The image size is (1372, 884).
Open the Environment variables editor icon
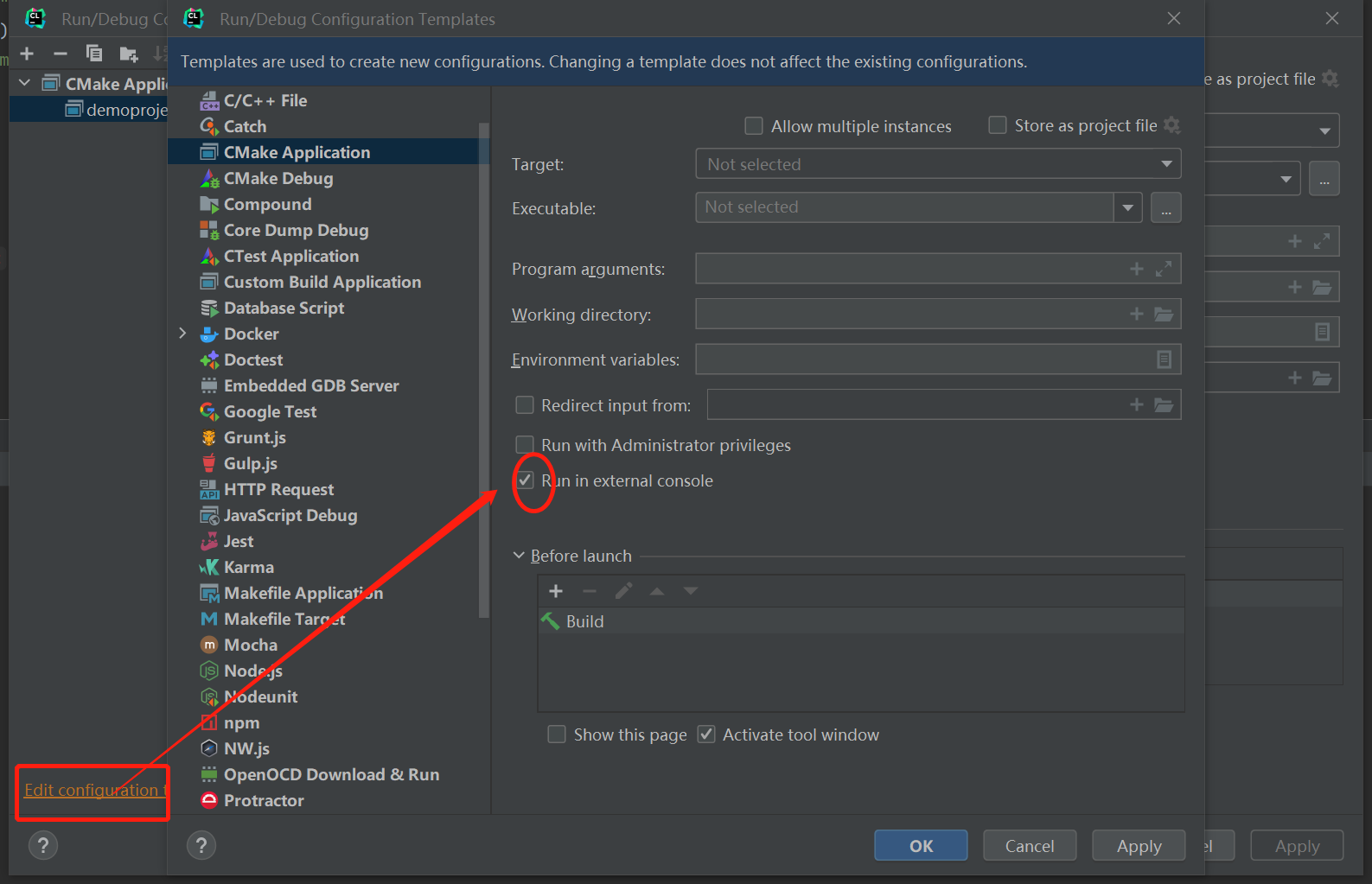[x=1164, y=359]
